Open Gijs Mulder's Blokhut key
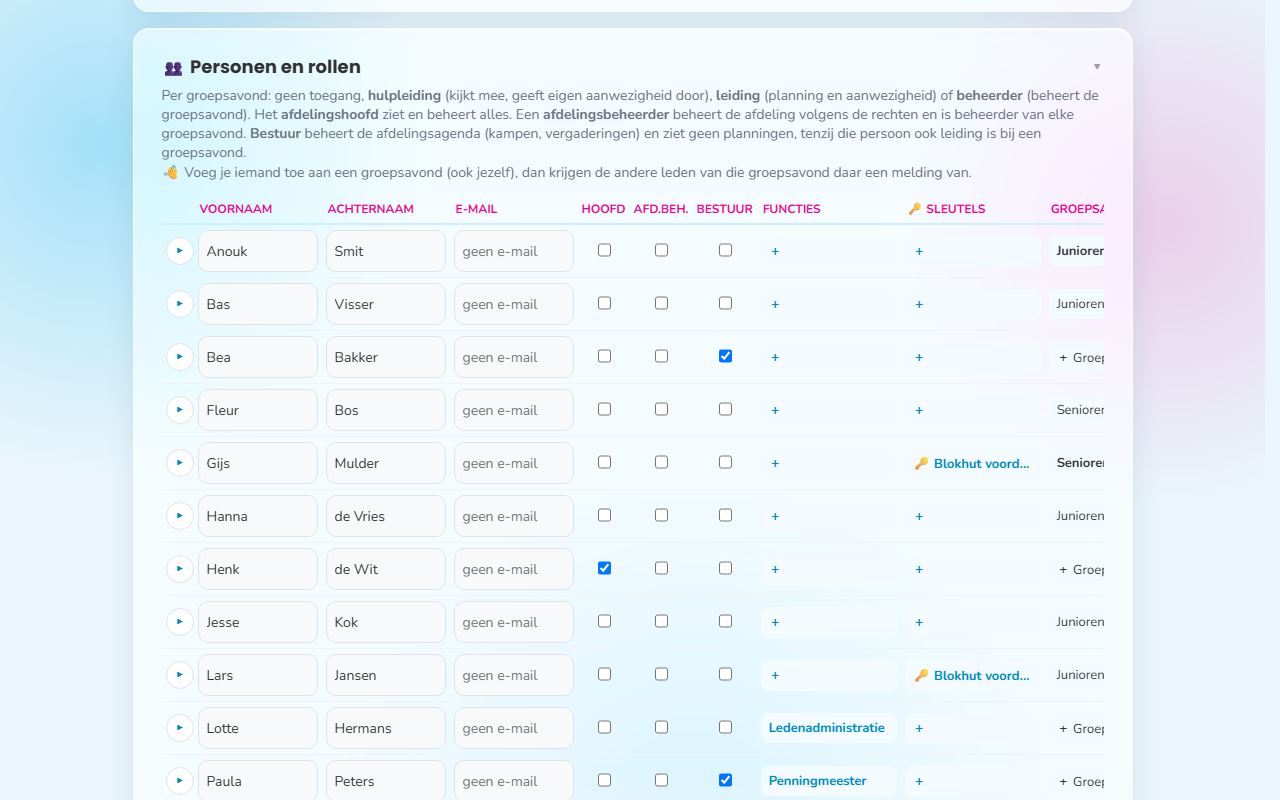 (972, 463)
